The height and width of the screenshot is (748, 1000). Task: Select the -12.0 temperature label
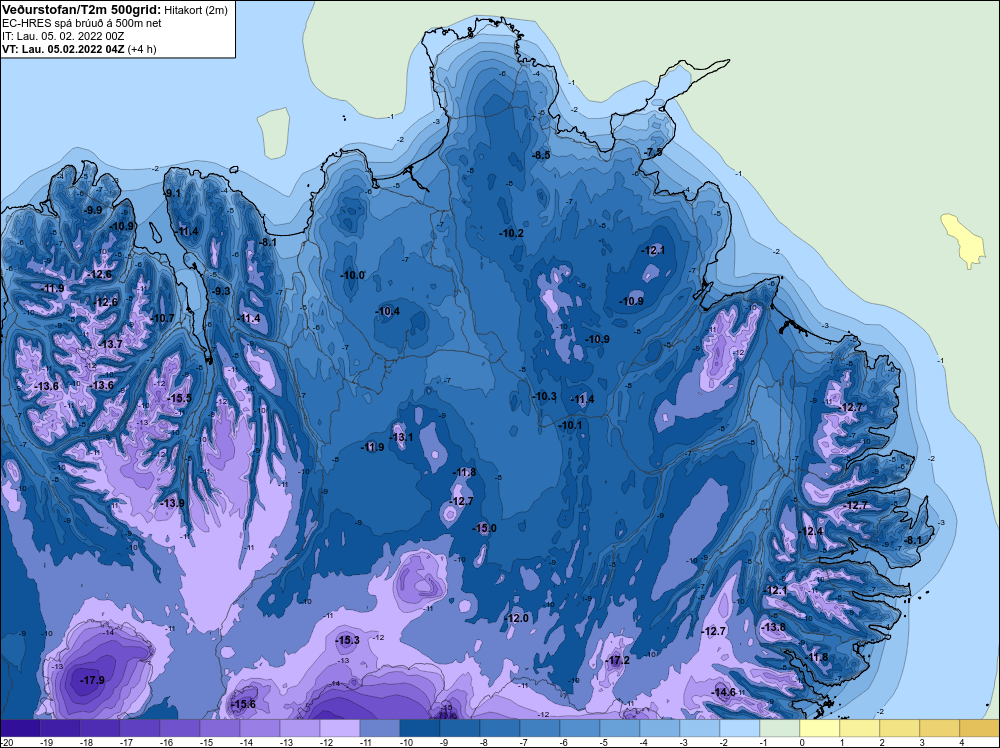click(x=517, y=618)
